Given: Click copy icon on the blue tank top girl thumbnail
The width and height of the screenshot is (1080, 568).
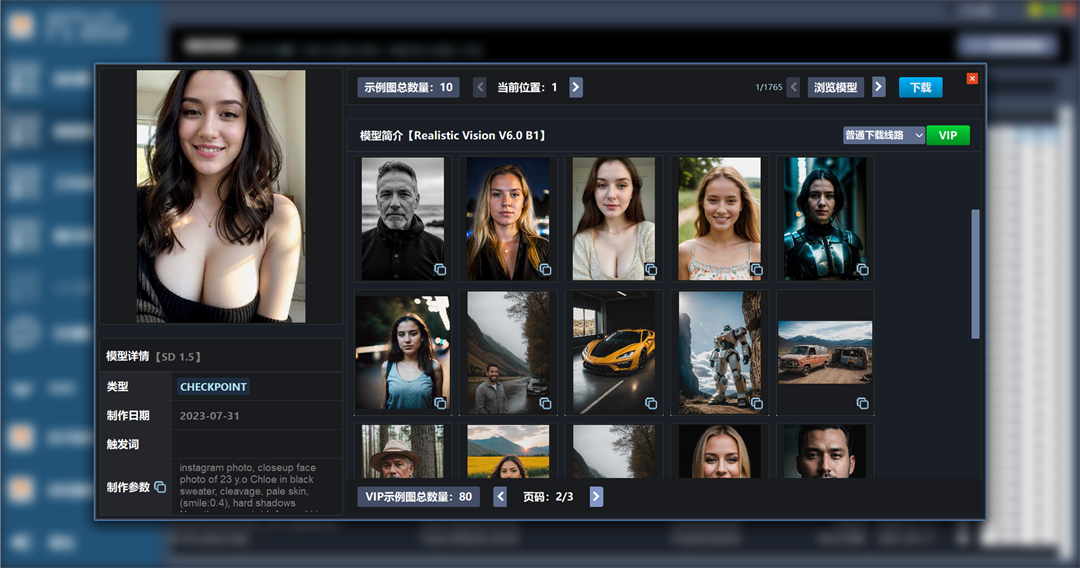Looking at the screenshot, I should (x=439, y=403).
